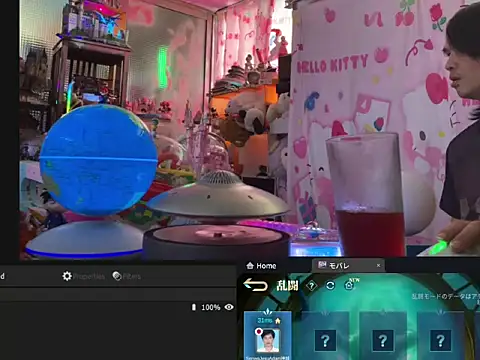Viewport: 480px width, 360px height.
Task: Click the 乱闘 mode title
Action: (287, 286)
